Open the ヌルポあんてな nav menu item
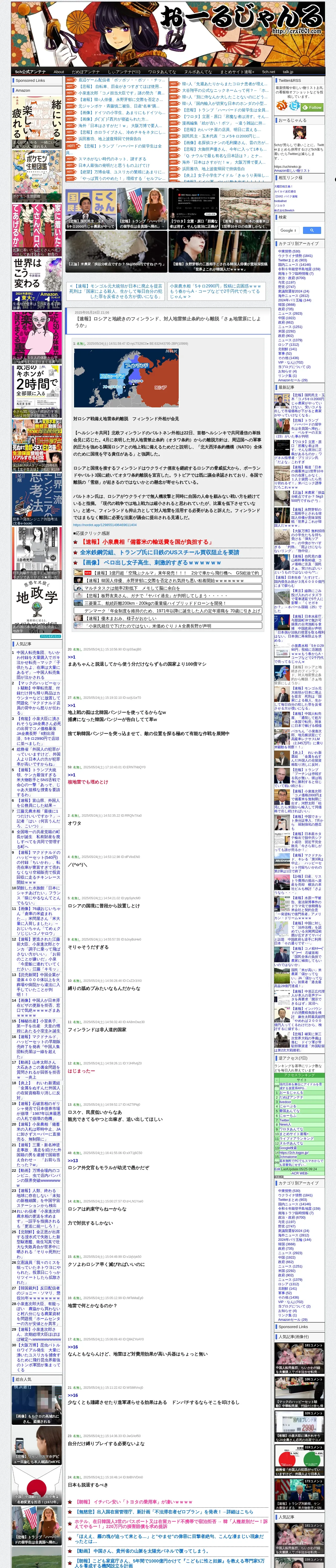 [198, 72]
